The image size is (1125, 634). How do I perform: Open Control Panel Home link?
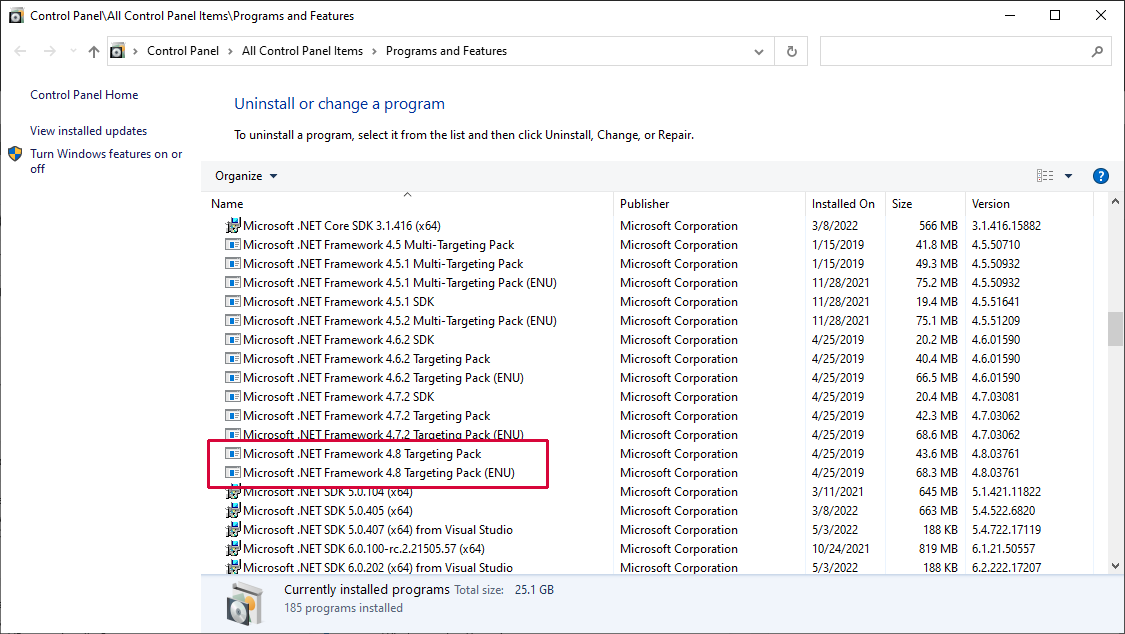point(84,95)
